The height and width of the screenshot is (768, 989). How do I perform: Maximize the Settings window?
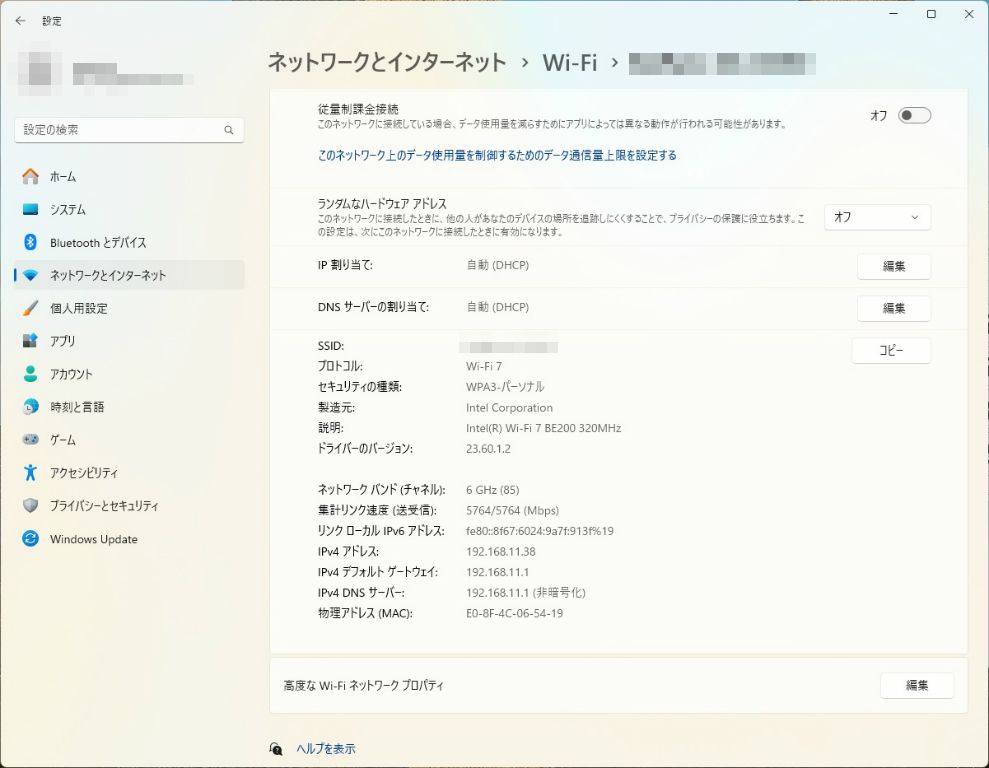pos(931,14)
